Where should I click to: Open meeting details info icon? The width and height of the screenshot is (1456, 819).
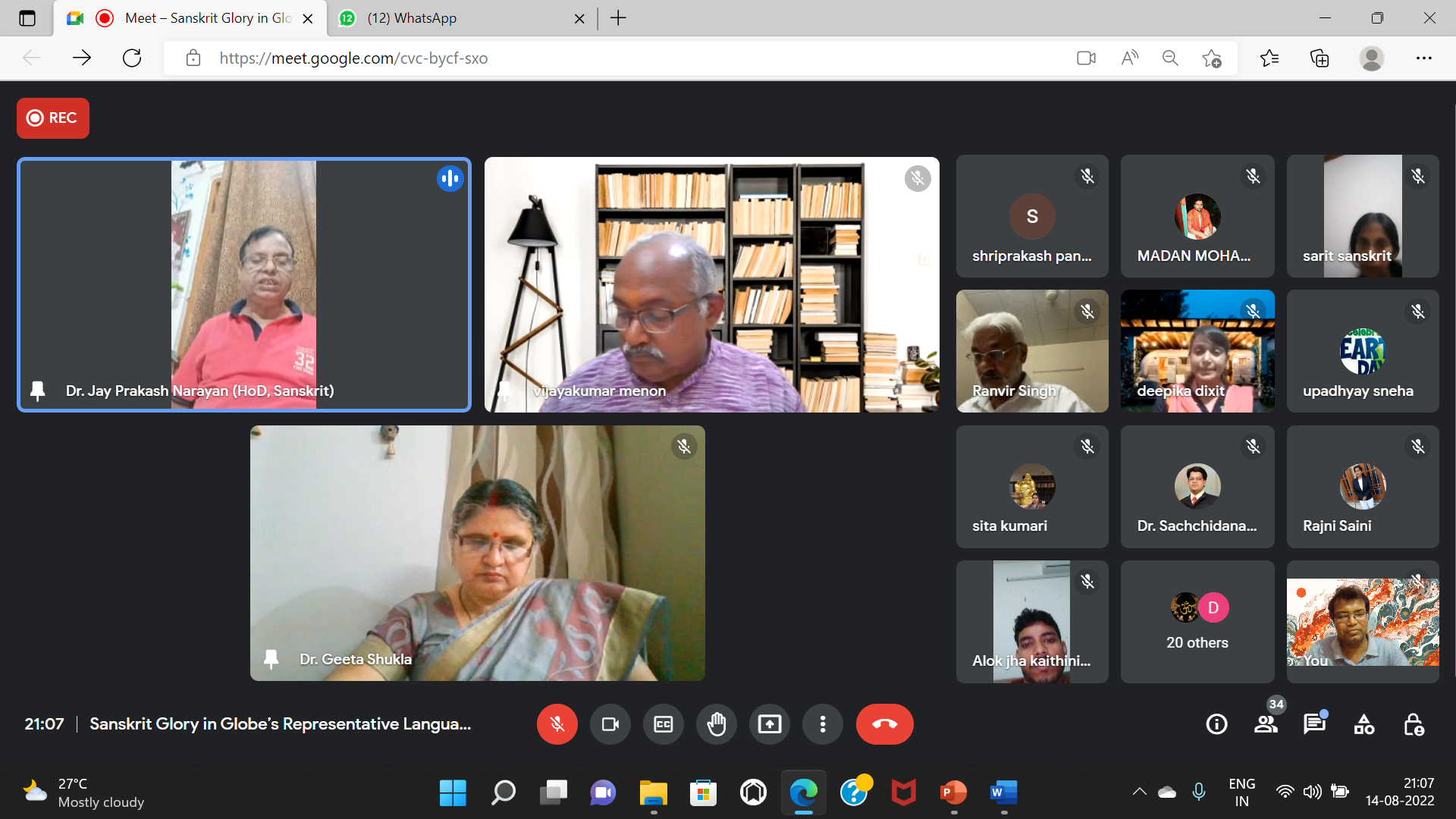click(x=1216, y=724)
